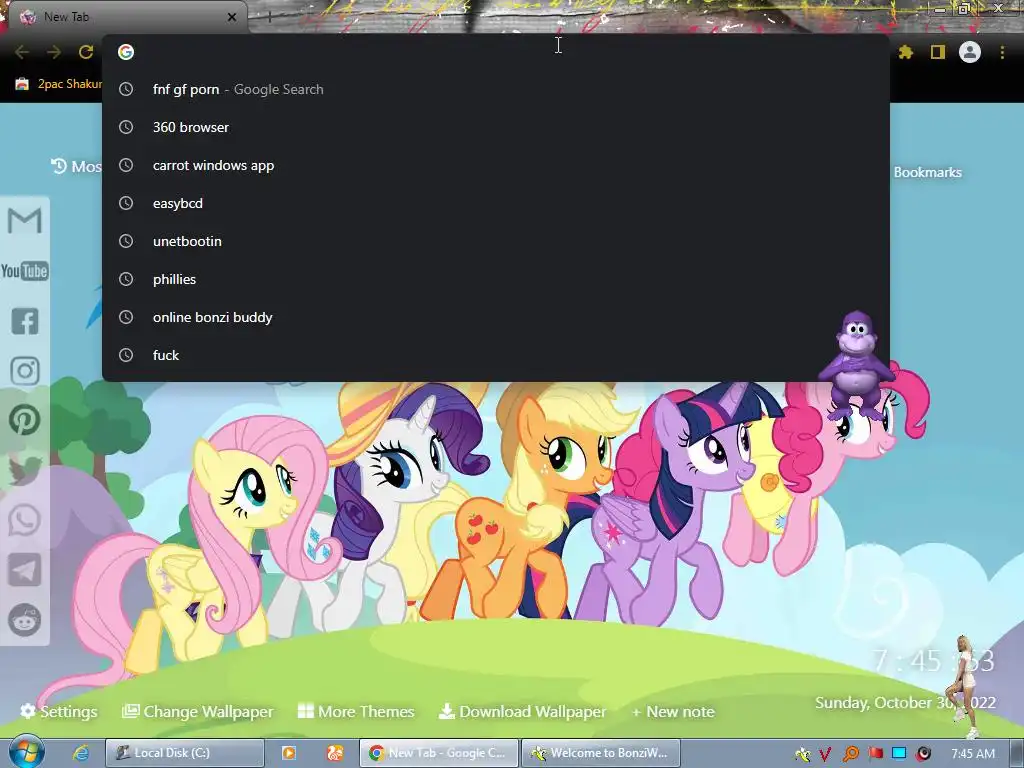Image resolution: width=1024 pixels, height=768 pixels.
Task: Choose the 'phillies' search suggestion
Action: pos(496,279)
